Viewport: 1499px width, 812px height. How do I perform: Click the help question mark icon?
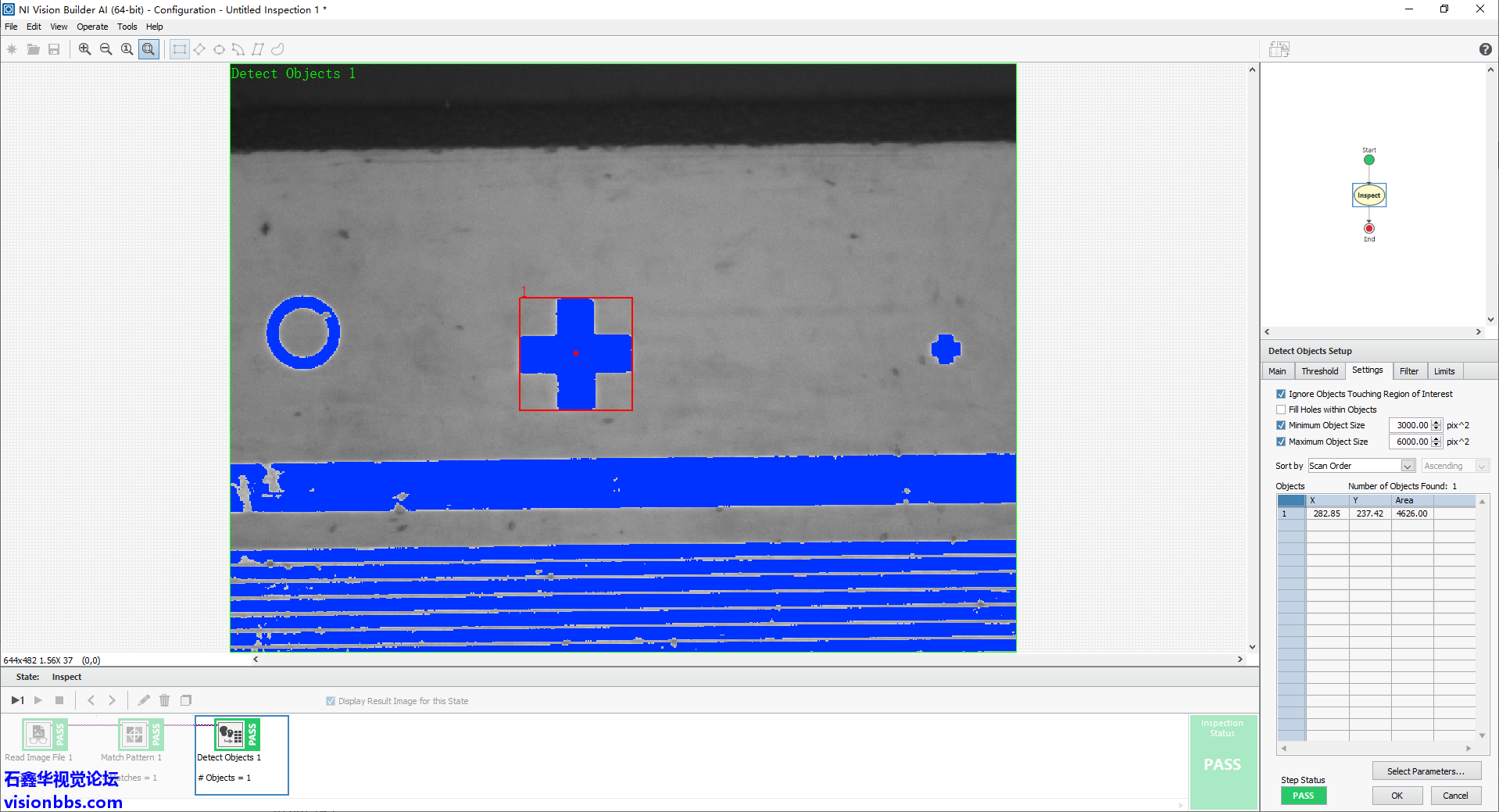pyautogui.click(x=1485, y=49)
